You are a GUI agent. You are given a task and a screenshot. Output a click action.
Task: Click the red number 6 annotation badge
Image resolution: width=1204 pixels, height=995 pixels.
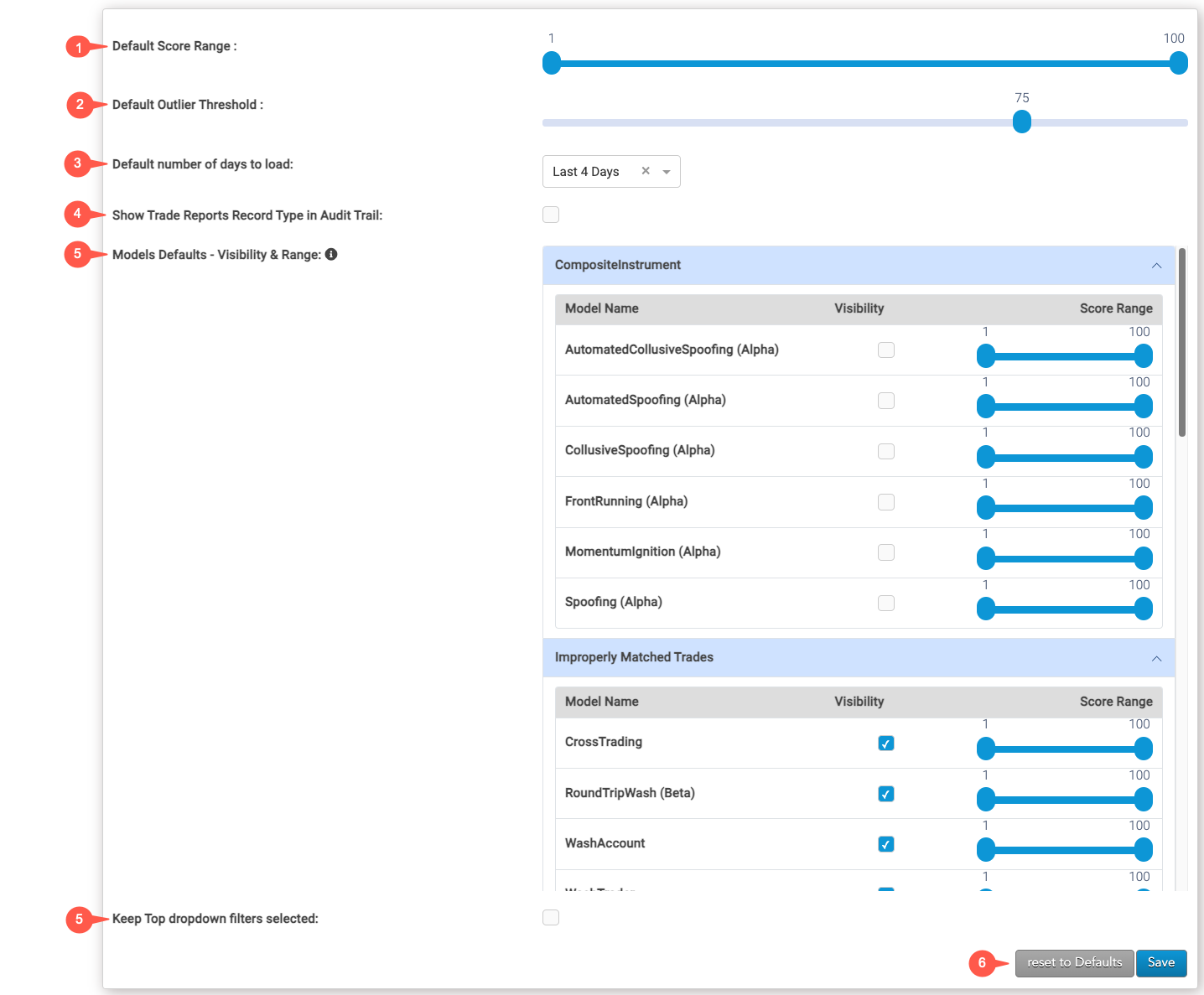tap(981, 963)
